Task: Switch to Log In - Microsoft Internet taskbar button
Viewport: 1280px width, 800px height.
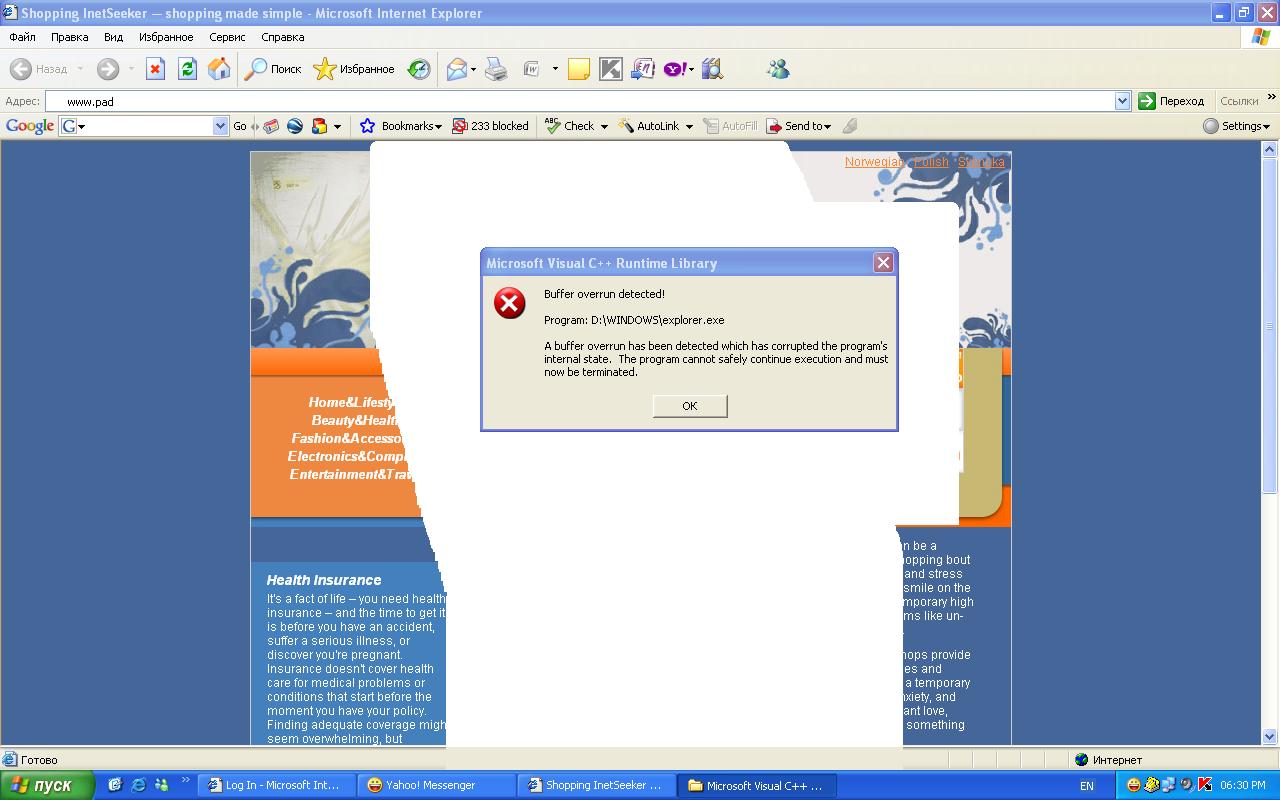Action: tap(276, 785)
